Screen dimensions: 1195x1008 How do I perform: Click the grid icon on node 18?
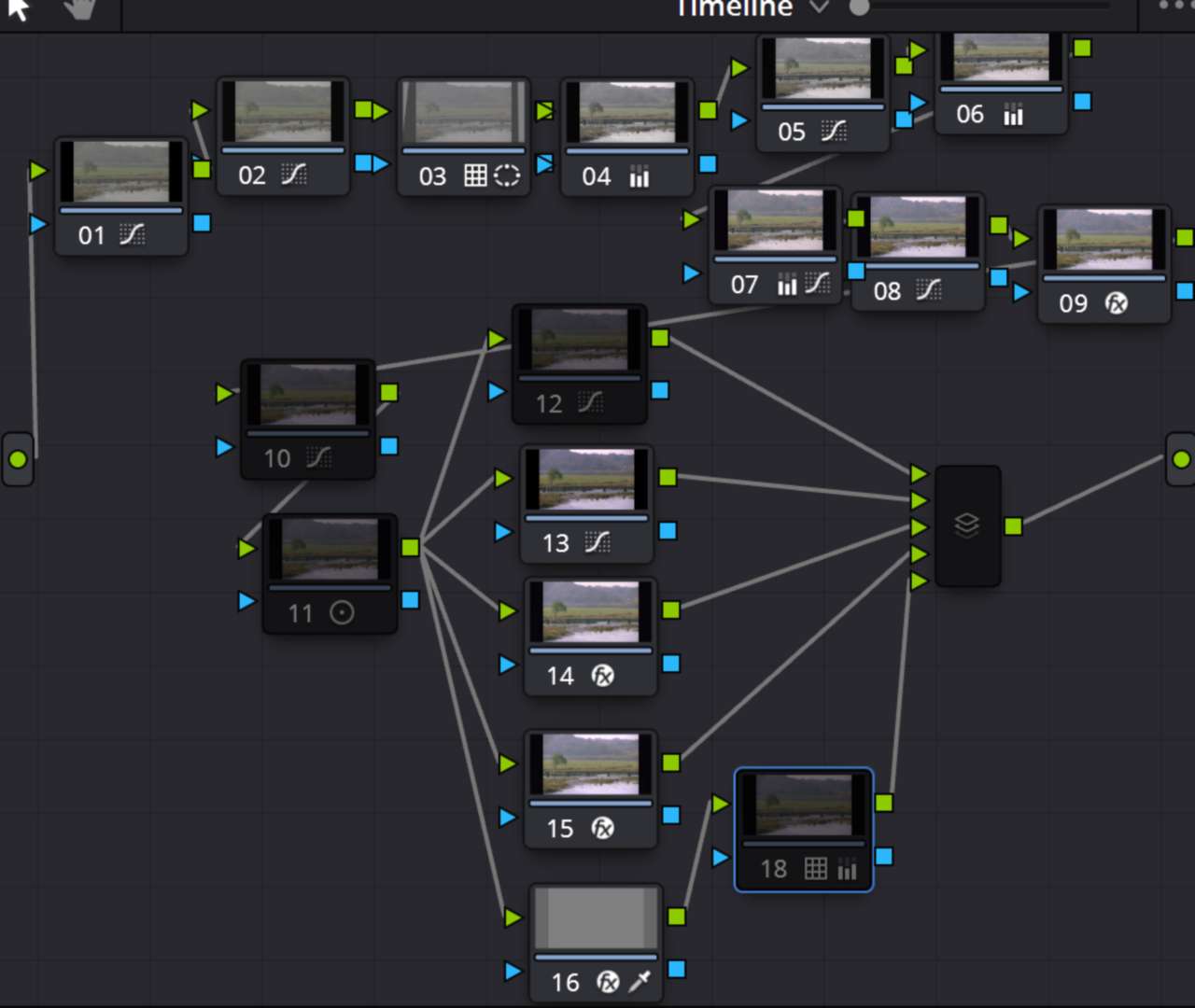816,868
